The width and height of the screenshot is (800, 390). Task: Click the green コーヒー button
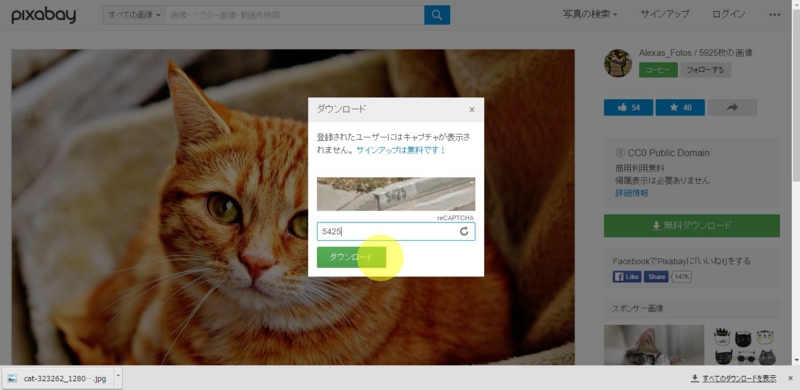pos(658,70)
